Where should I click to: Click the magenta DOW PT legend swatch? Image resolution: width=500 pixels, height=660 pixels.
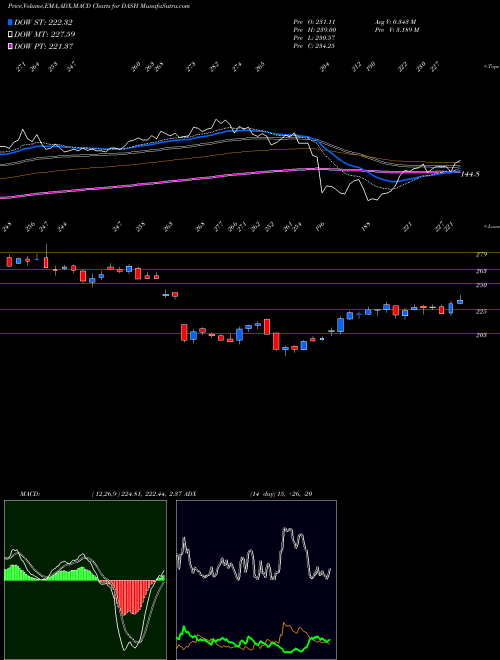coord(10,46)
